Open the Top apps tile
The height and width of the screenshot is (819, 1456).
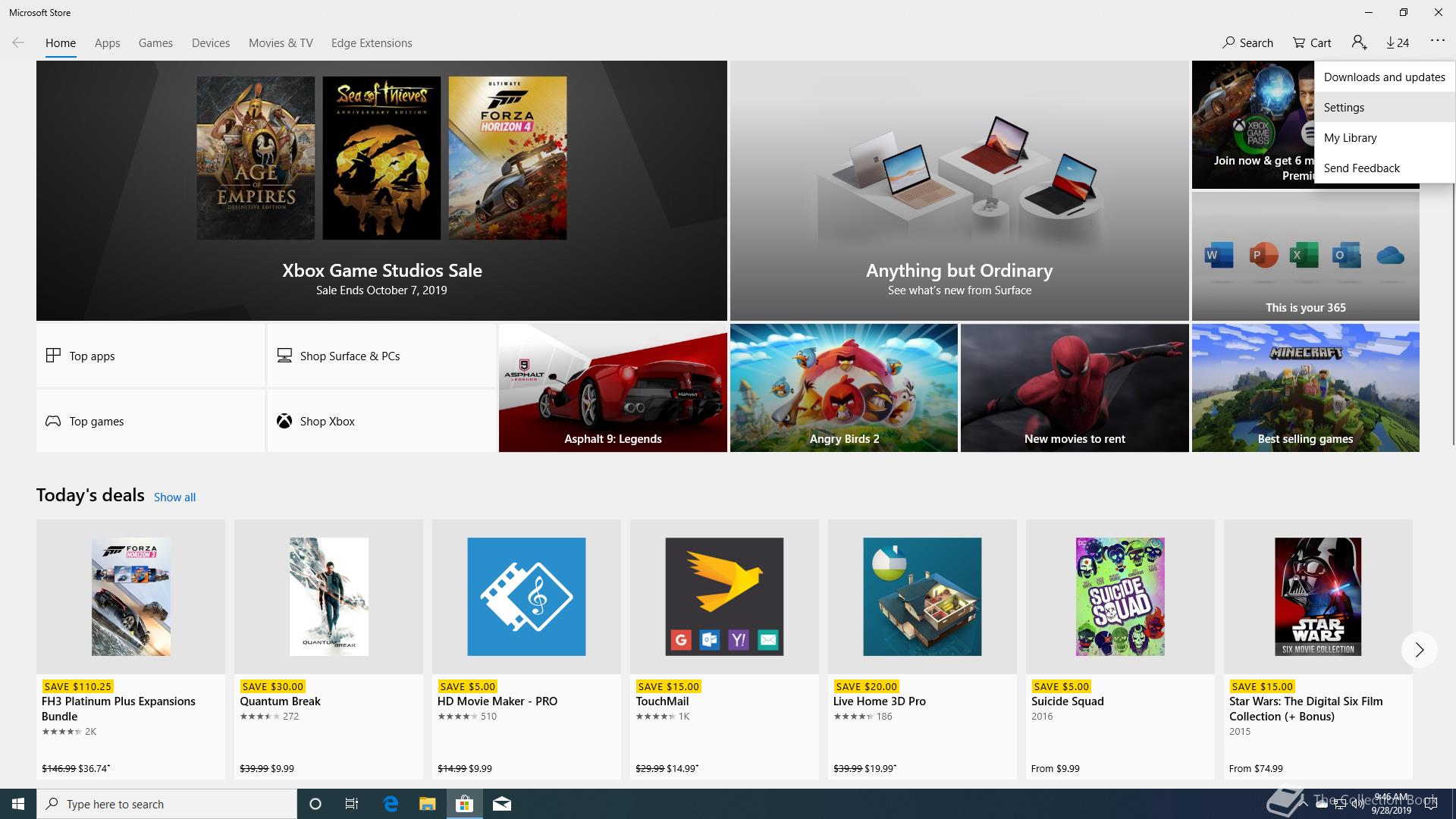click(150, 356)
